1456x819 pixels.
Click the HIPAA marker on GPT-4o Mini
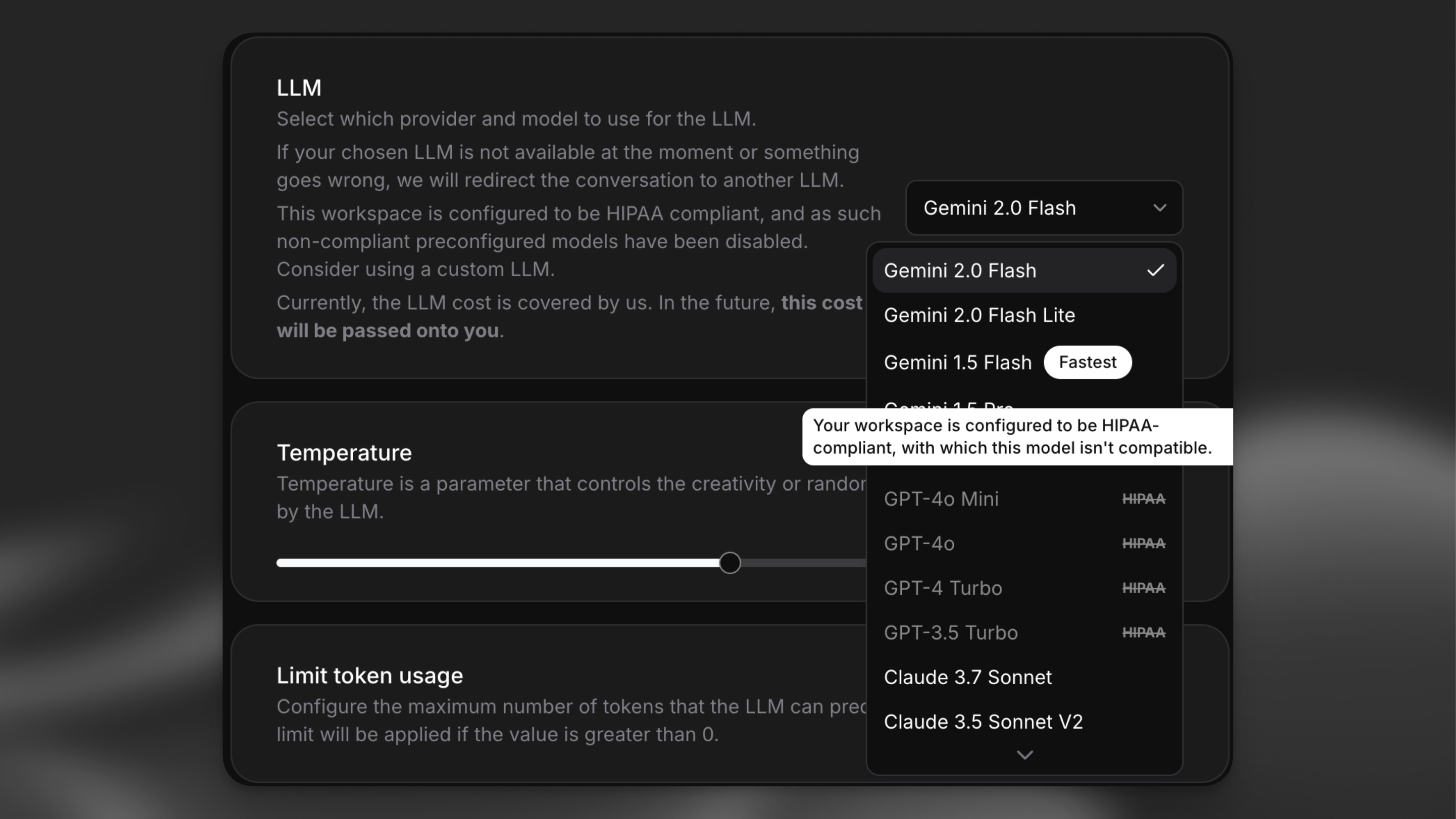pyautogui.click(x=1143, y=499)
